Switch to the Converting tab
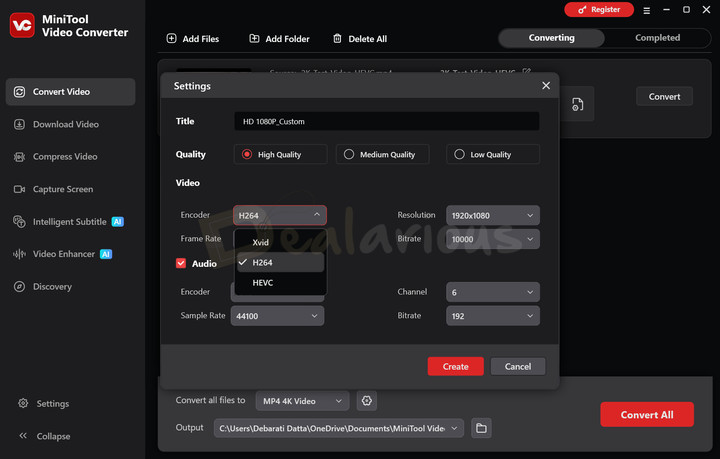The image size is (720, 459). pyautogui.click(x=551, y=38)
